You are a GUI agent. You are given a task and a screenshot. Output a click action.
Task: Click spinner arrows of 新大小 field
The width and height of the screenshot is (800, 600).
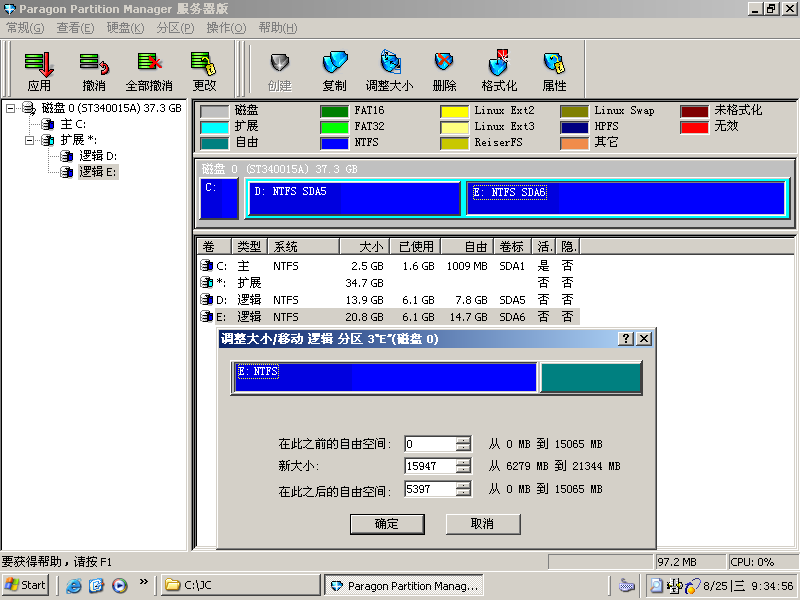463,466
